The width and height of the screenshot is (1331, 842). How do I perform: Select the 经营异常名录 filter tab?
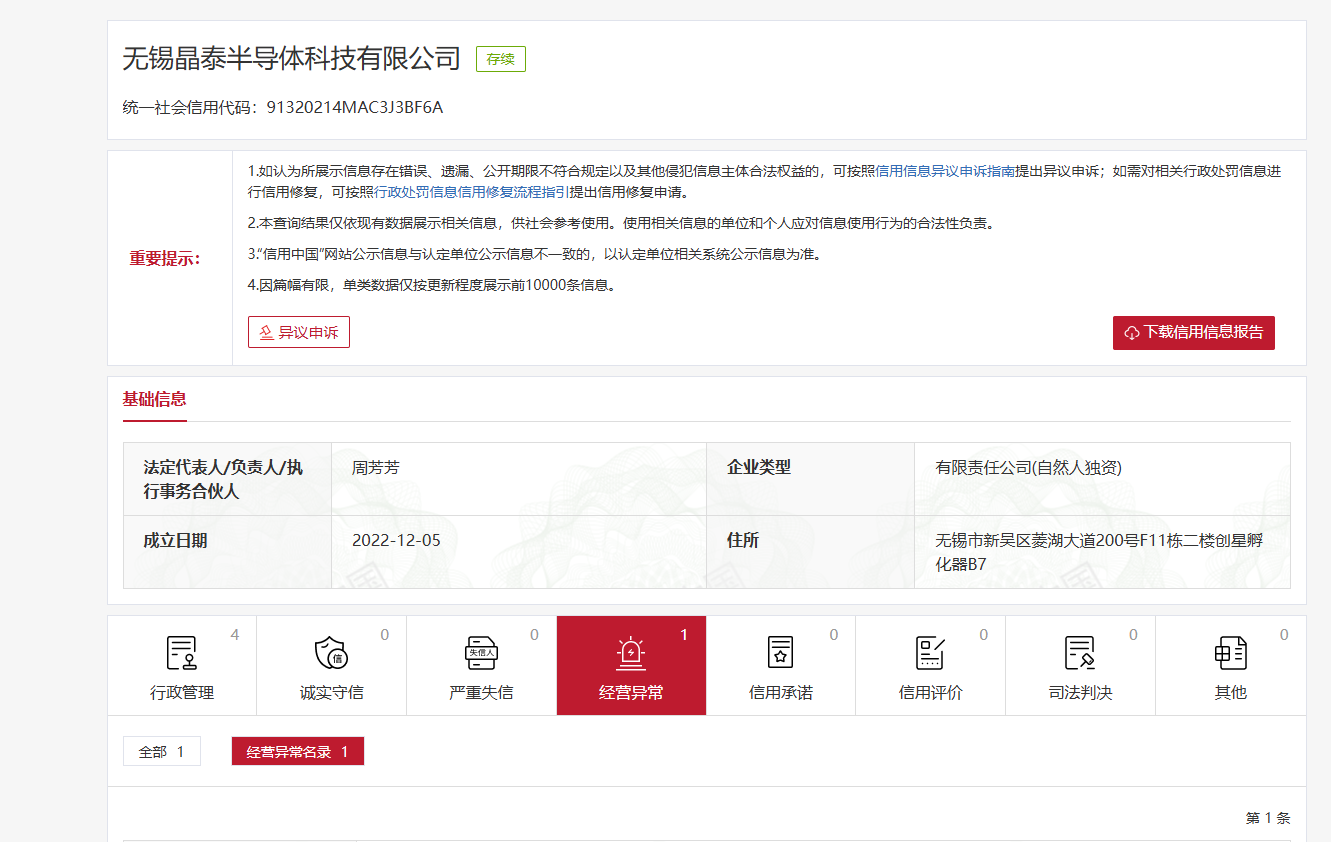(297, 752)
